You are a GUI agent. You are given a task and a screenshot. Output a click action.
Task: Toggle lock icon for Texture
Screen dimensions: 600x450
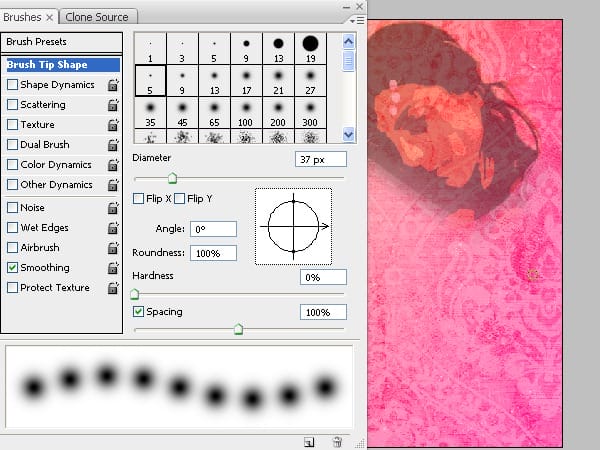pos(113,125)
